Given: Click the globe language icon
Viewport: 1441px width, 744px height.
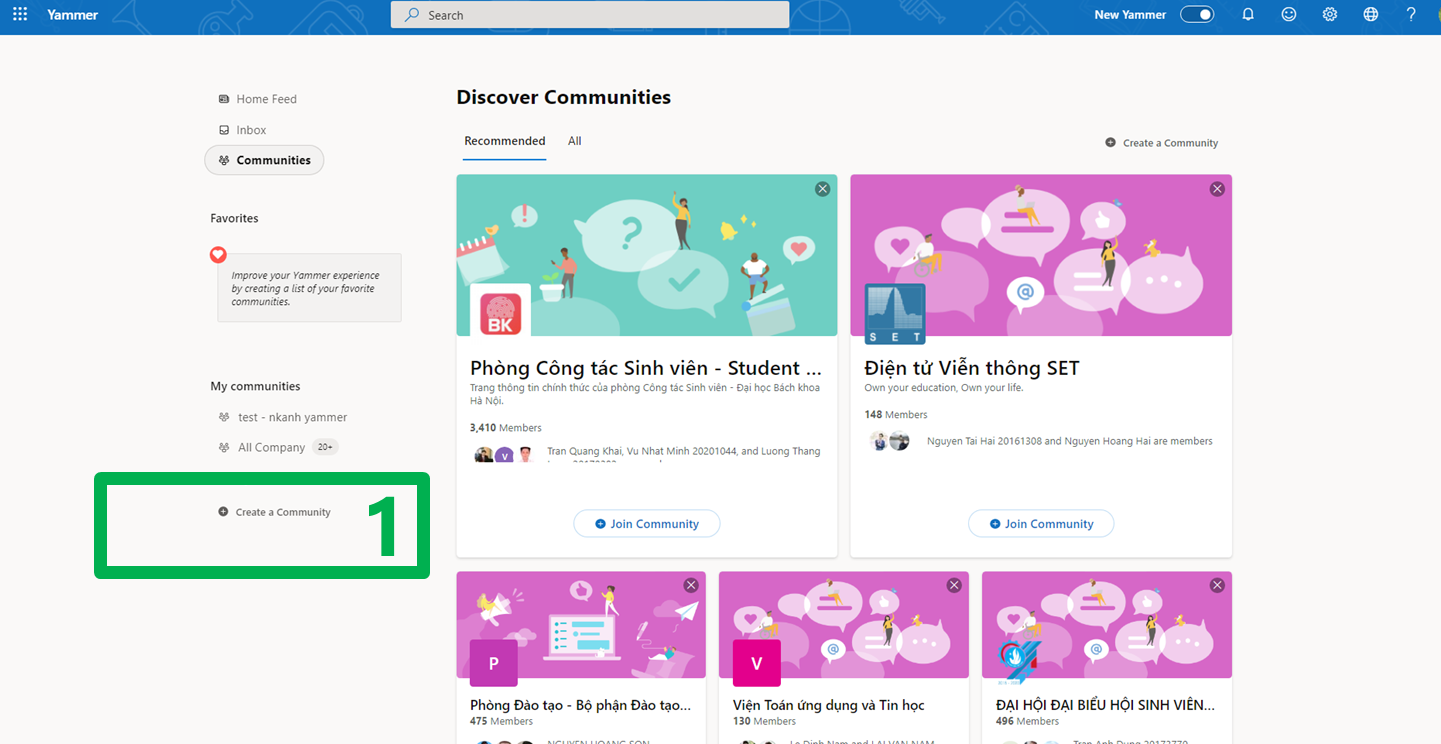Looking at the screenshot, I should click(1371, 15).
